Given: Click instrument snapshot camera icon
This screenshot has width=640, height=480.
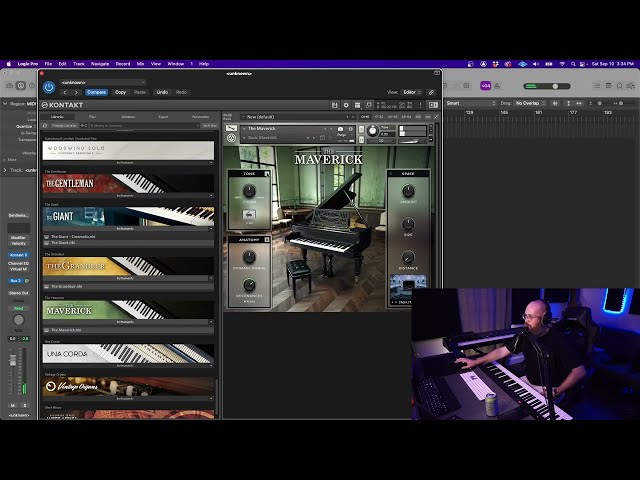Looking at the screenshot, I should pos(340,129).
